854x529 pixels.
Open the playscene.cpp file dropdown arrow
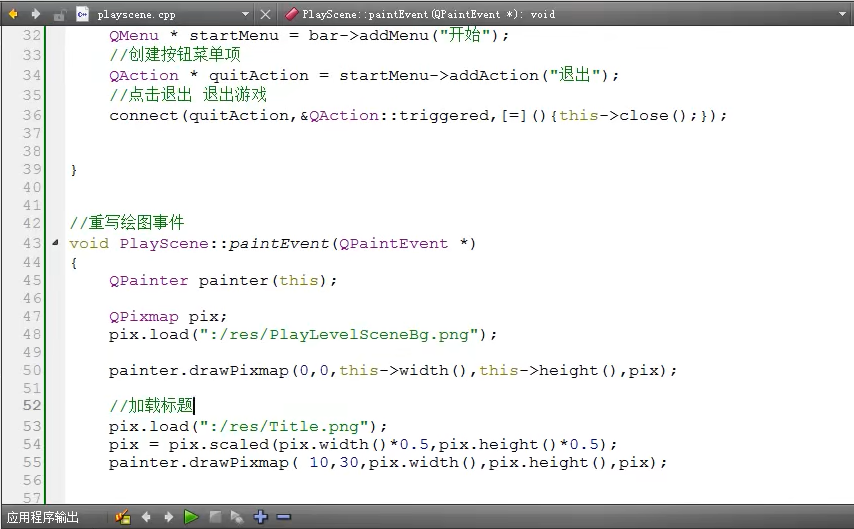pos(246,14)
